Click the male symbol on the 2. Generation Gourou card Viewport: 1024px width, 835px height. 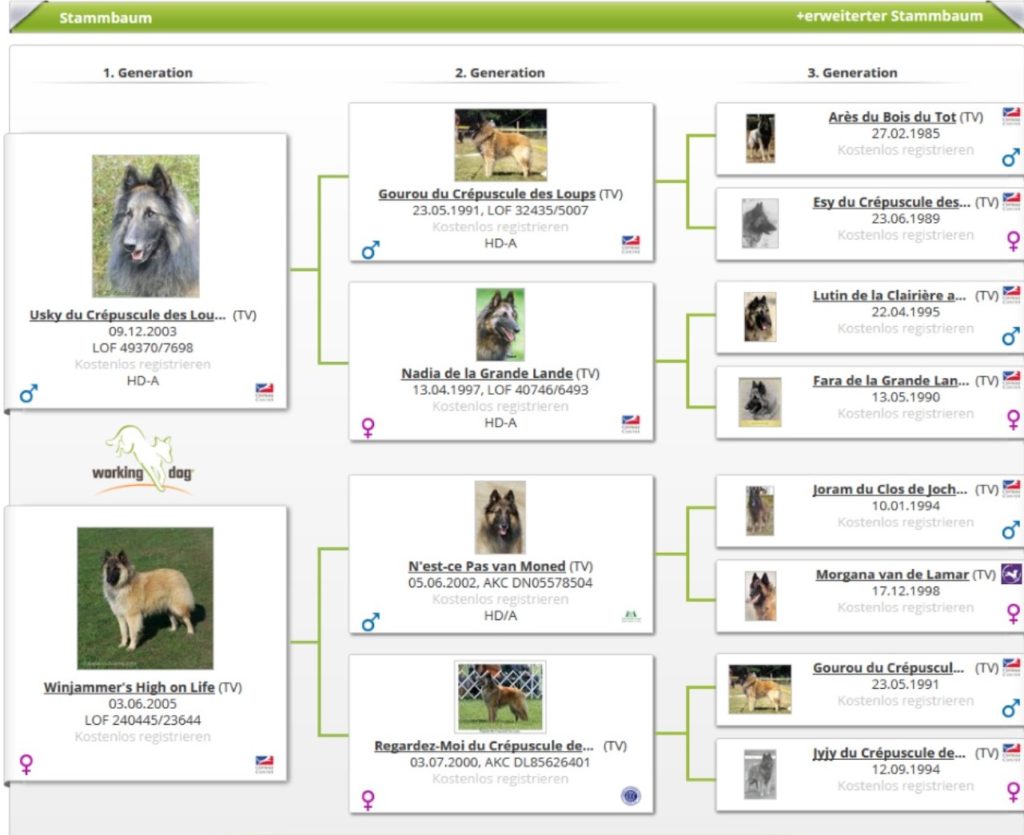pyautogui.click(x=370, y=249)
